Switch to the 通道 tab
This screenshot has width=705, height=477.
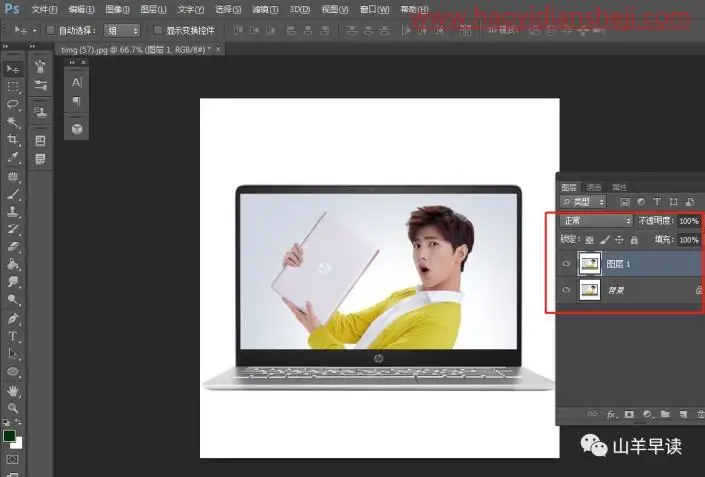click(593, 187)
